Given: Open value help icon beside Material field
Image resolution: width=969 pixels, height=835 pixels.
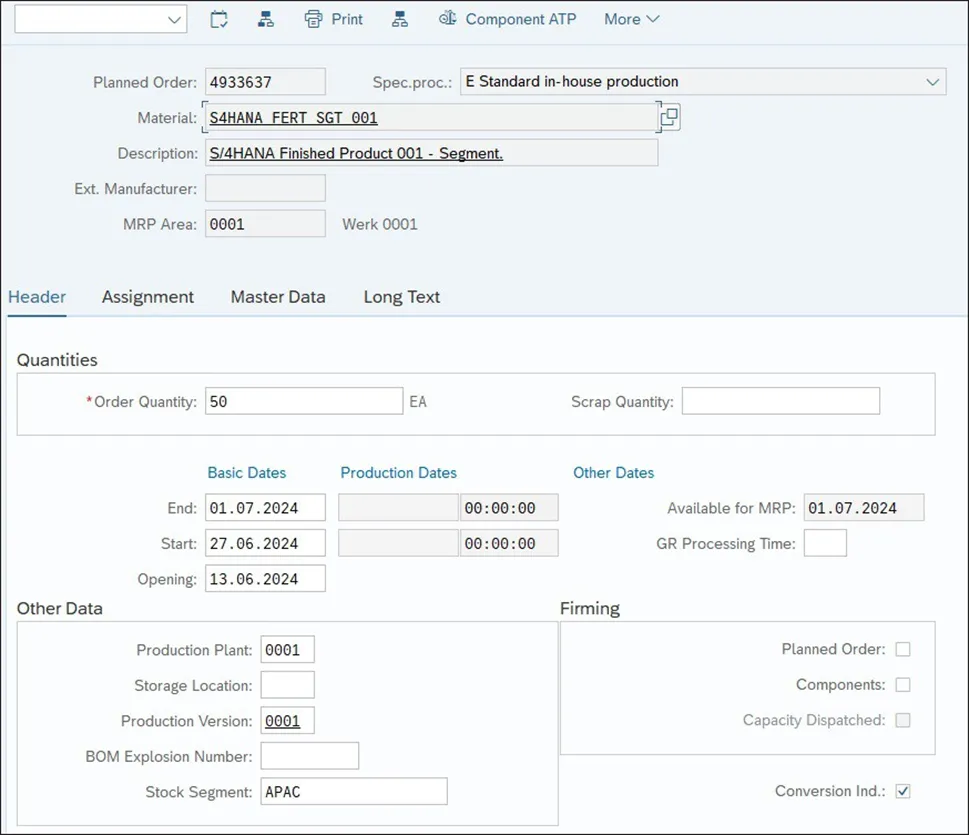Looking at the screenshot, I should pyautogui.click(x=670, y=117).
